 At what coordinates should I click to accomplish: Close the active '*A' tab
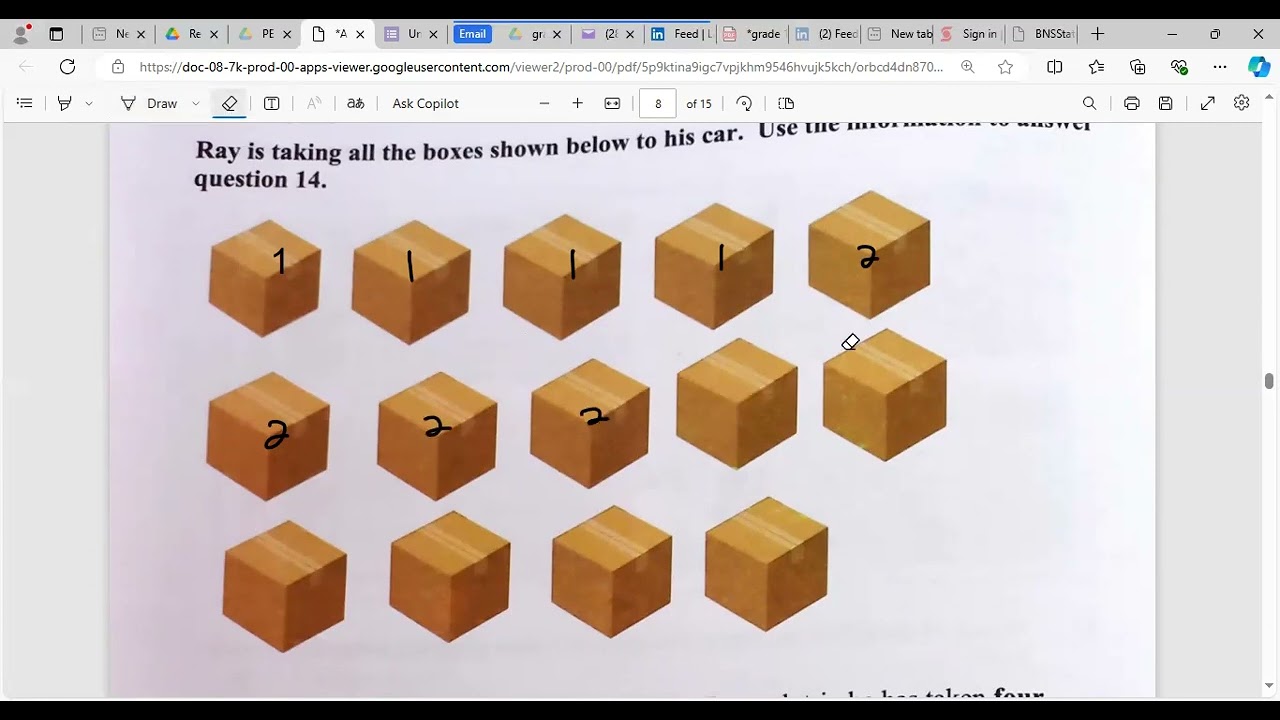360,34
